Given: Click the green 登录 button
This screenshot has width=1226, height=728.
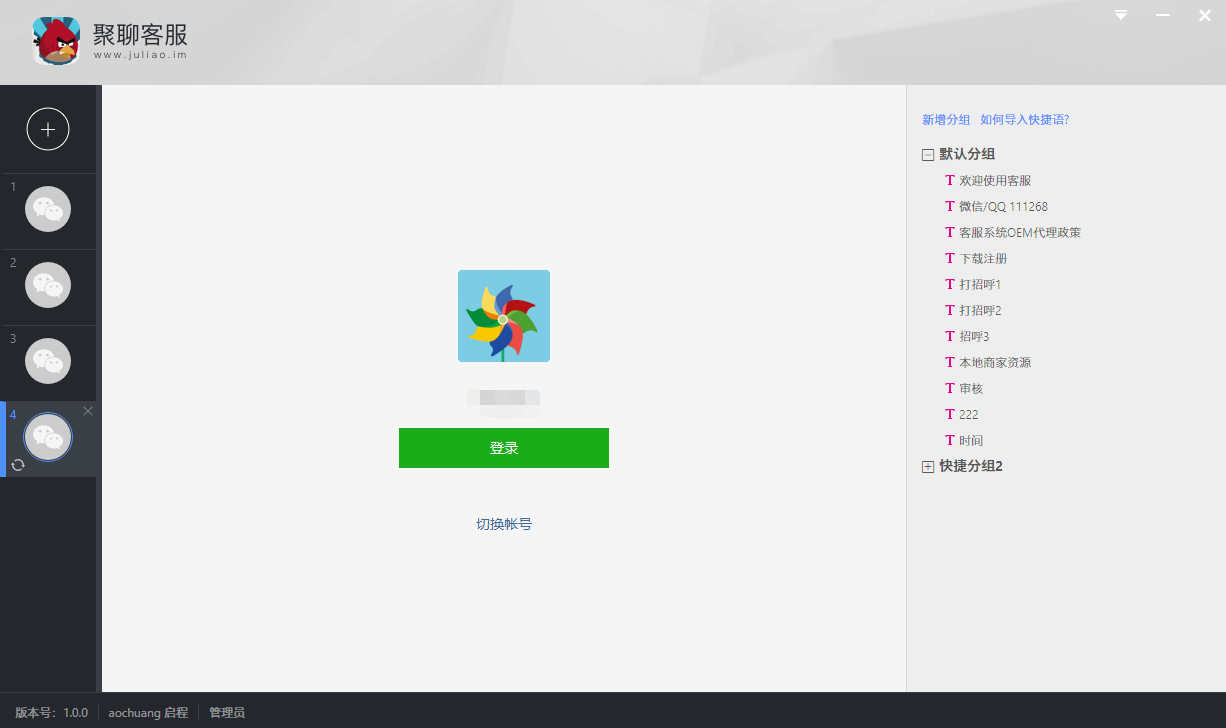Looking at the screenshot, I should tap(504, 448).
